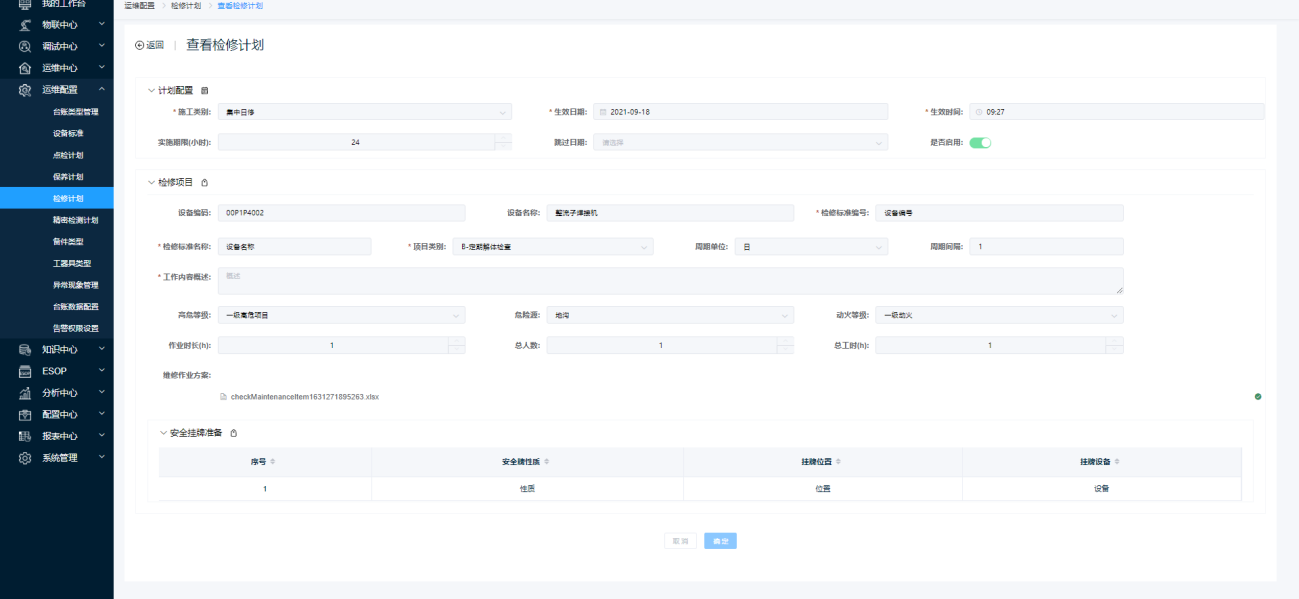Screen dimensions: 1299x599
Task: Click the 系统管理 gear icon in sidebar
Action: pyautogui.click(x=25, y=458)
